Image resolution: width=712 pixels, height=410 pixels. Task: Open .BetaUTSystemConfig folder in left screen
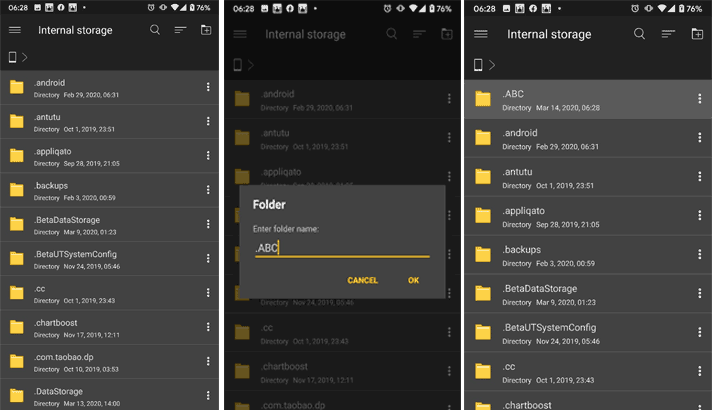tap(109, 259)
